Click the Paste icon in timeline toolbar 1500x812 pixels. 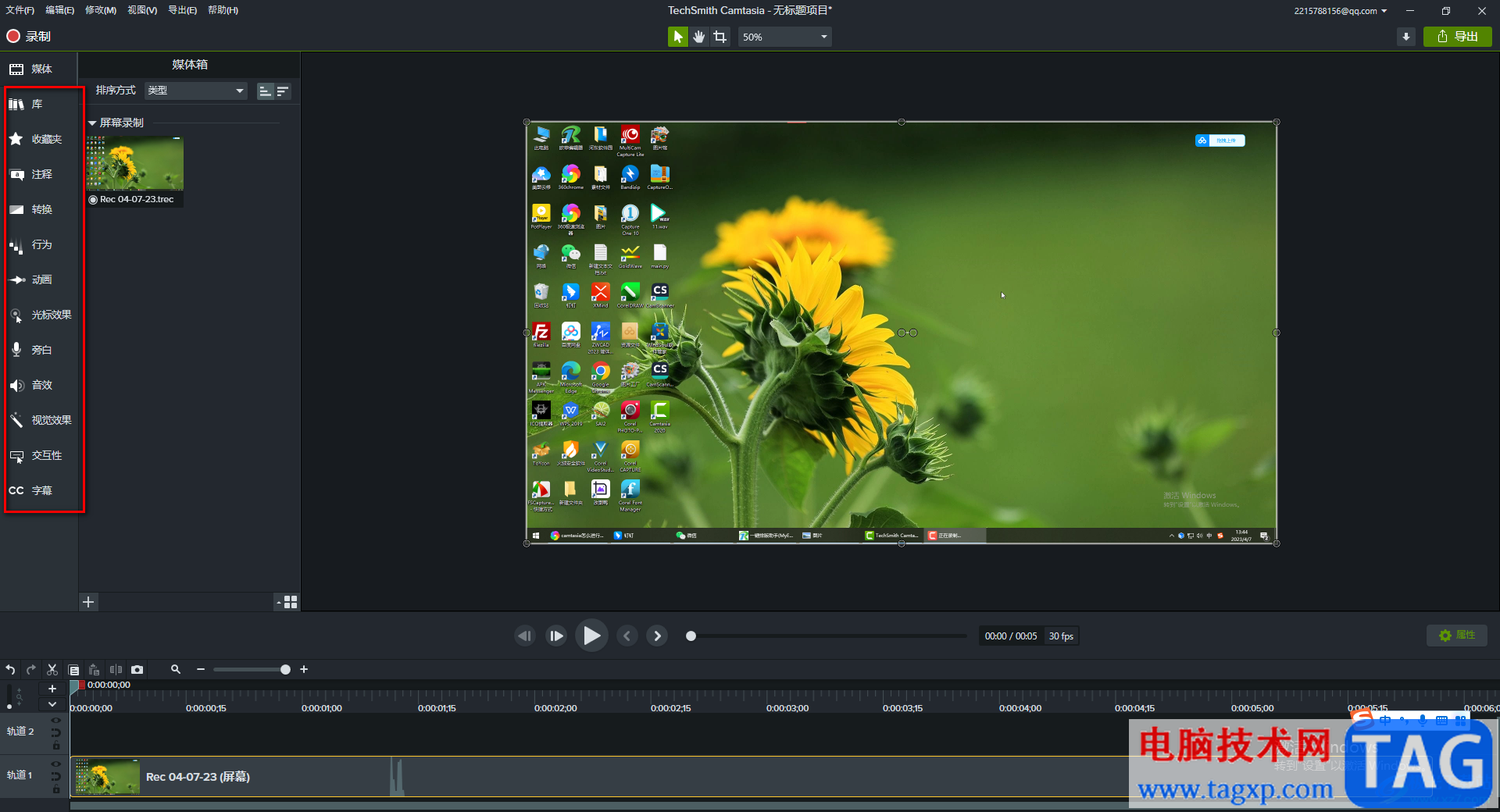[x=95, y=669]
